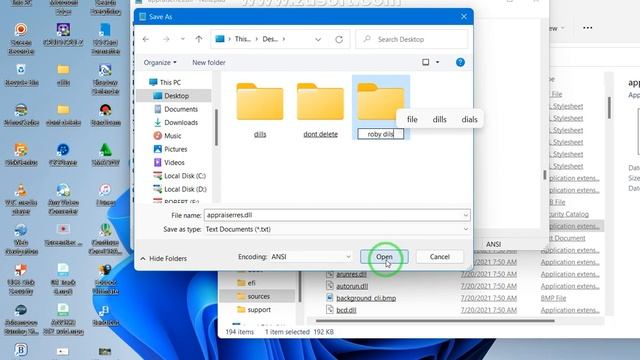Close the Save As dialog window

coord(464,17)
